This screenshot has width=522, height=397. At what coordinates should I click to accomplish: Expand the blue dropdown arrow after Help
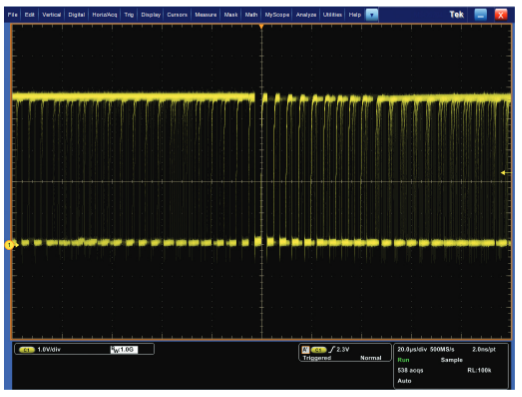coord(372,15)
